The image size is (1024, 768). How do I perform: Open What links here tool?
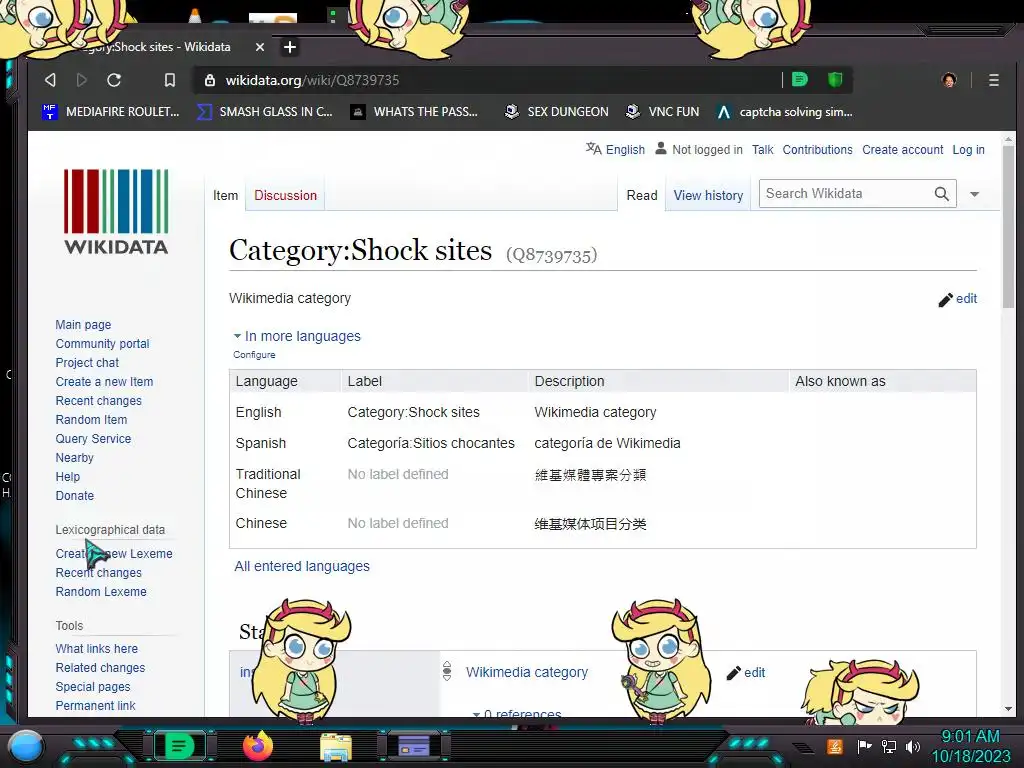click(x=97, y=648)
